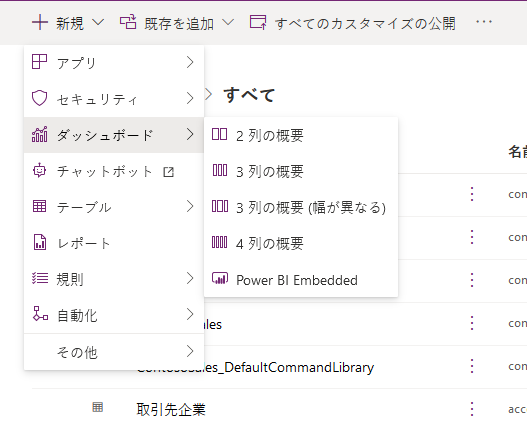Click the robot icon for チャットボット
This screenshot has height=428, width=527.
pos(39,170)
